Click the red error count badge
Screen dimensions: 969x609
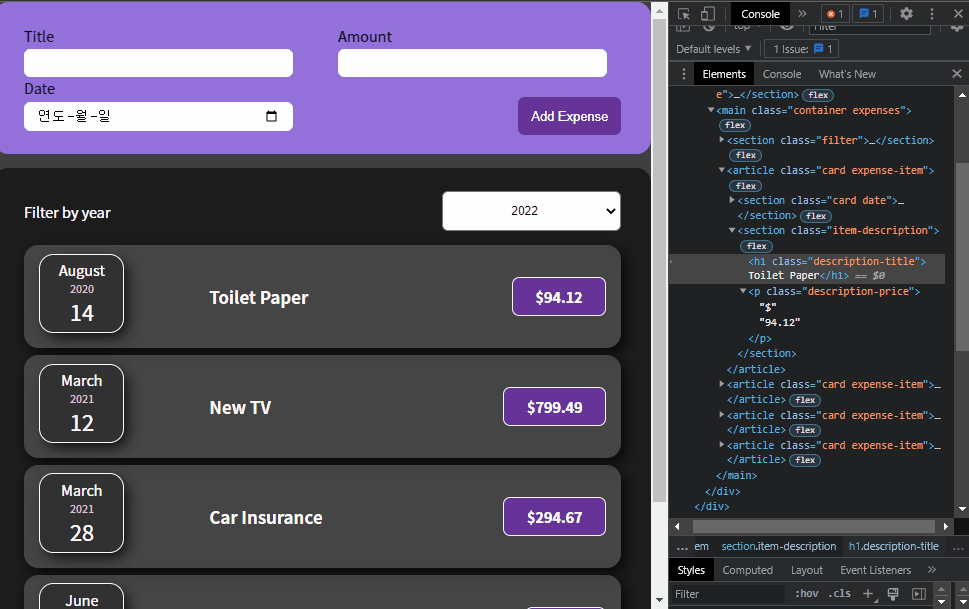[x=835, y=14]
